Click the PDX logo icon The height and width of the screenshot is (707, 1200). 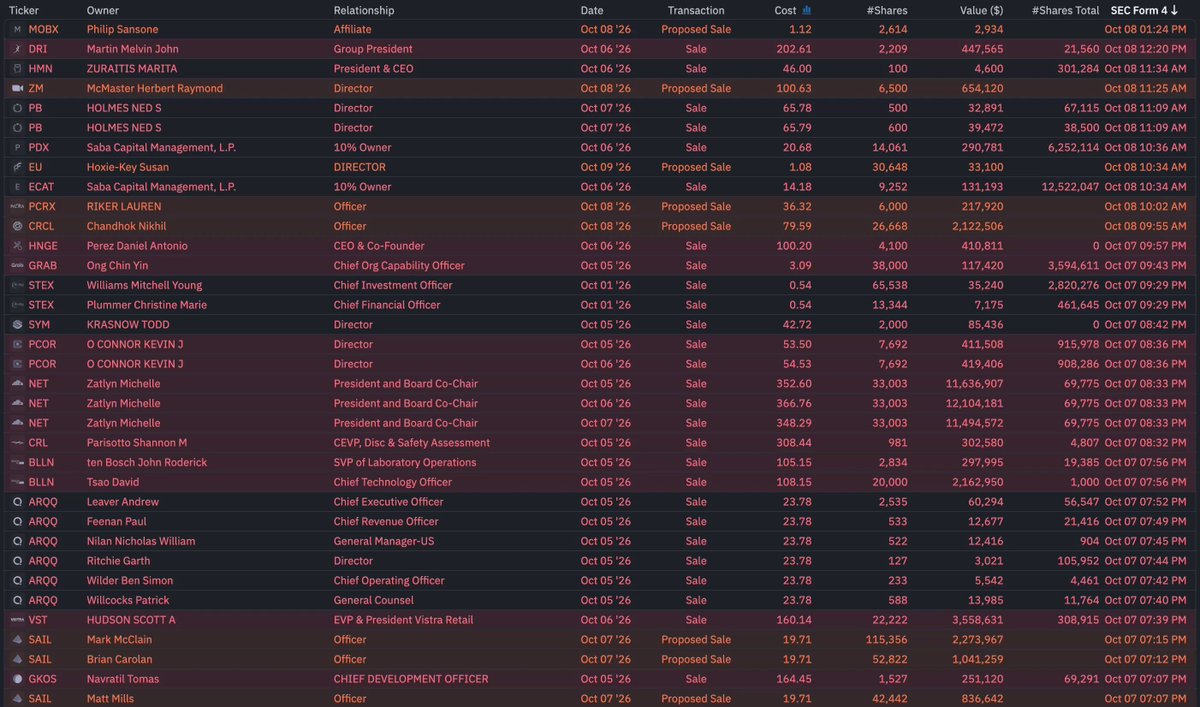(x=17, y=148)
